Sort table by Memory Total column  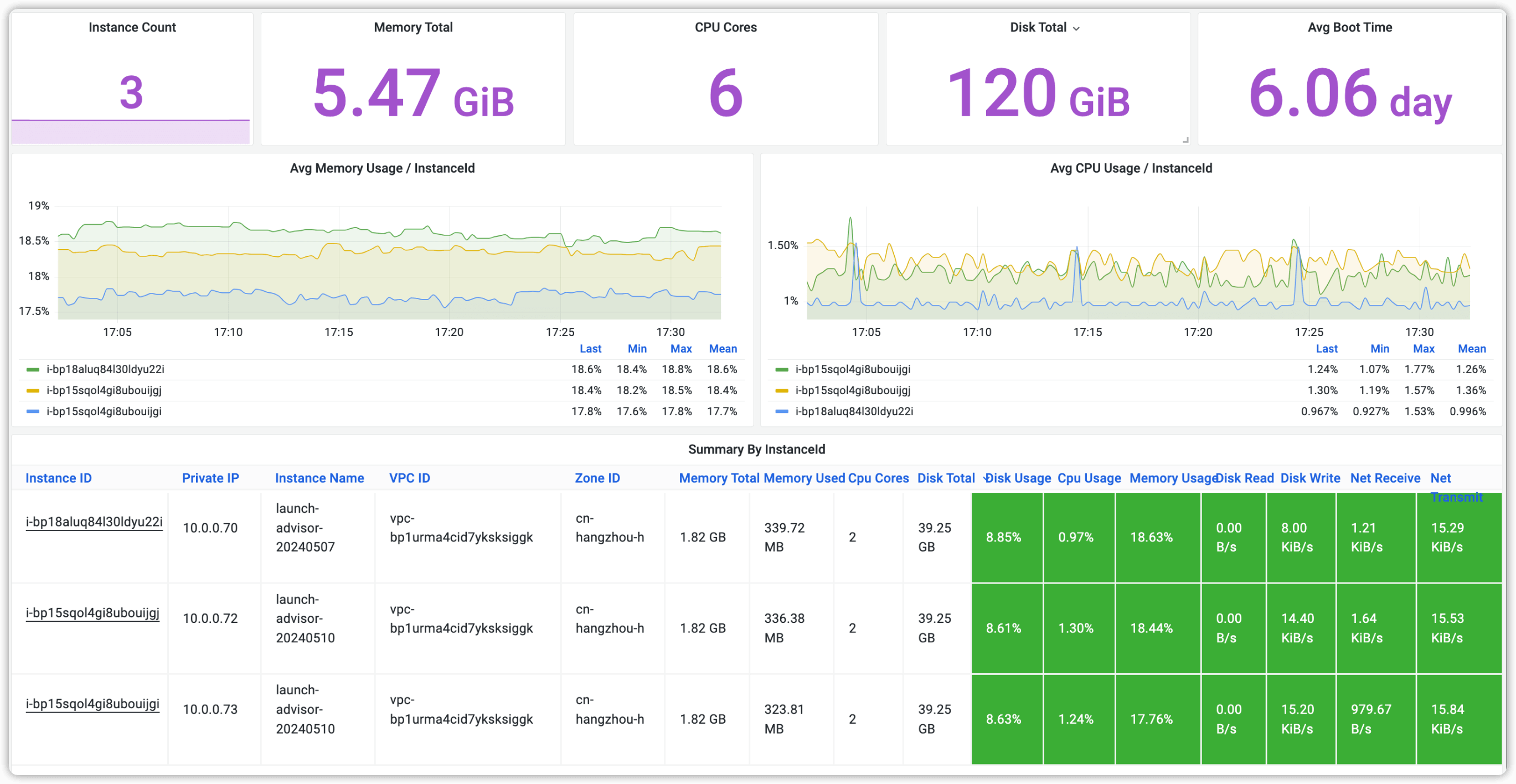coord(719,478)
